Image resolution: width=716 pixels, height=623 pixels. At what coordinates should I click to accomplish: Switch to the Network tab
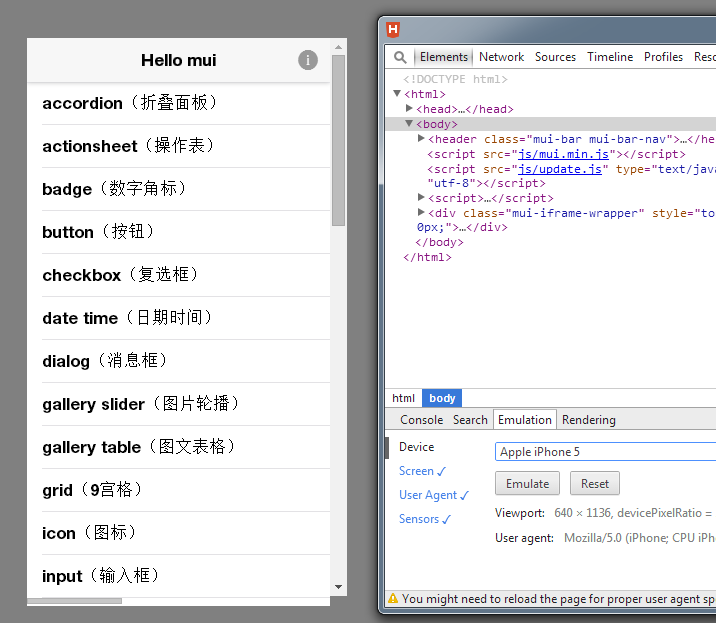(x=501, y=57)
